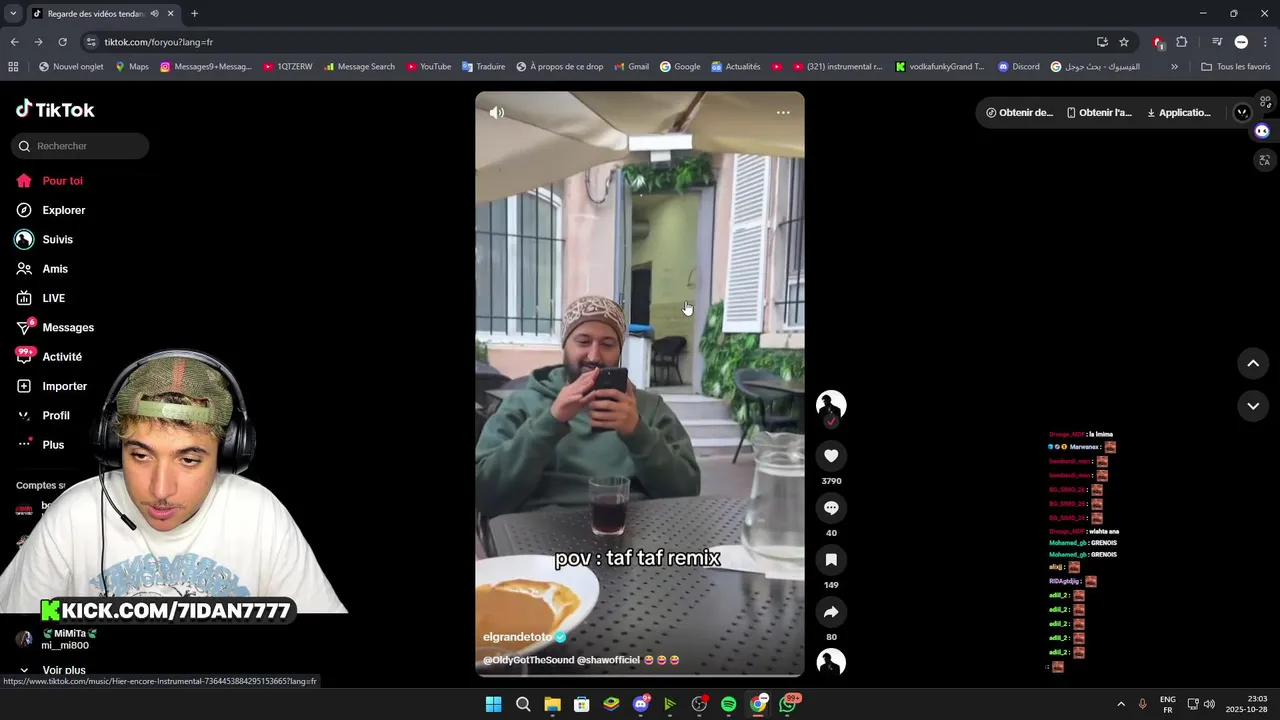
Task: Open the Activité notifications
Action: tap(49, 357)
